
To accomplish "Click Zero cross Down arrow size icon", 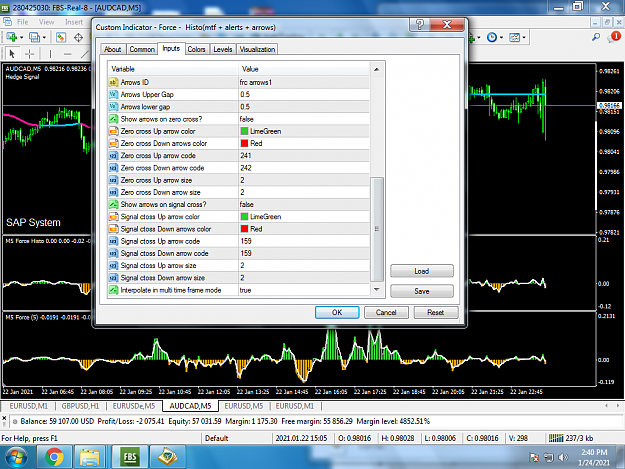I will point(114,192).
